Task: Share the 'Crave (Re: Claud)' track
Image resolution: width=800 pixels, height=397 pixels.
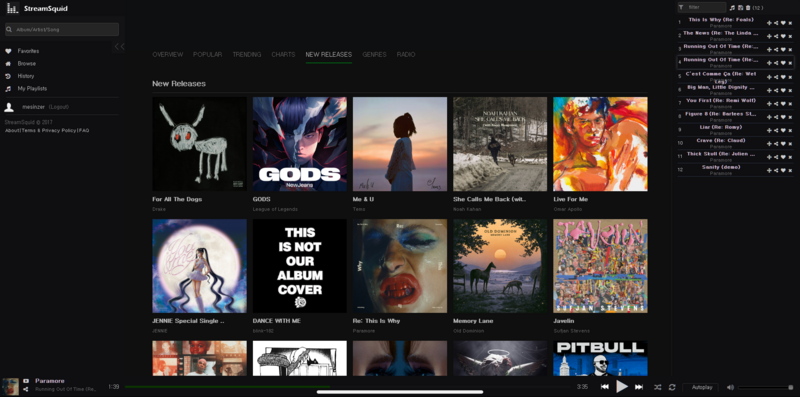Action: click(776, 143)
